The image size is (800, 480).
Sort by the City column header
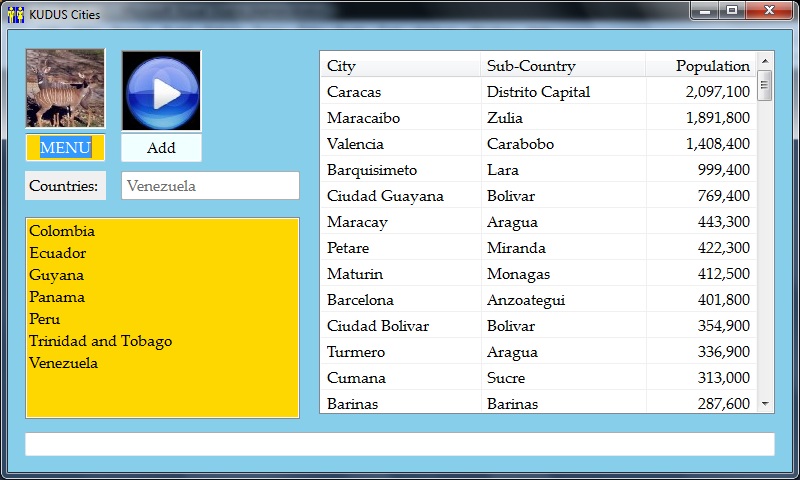click(400, 66)
